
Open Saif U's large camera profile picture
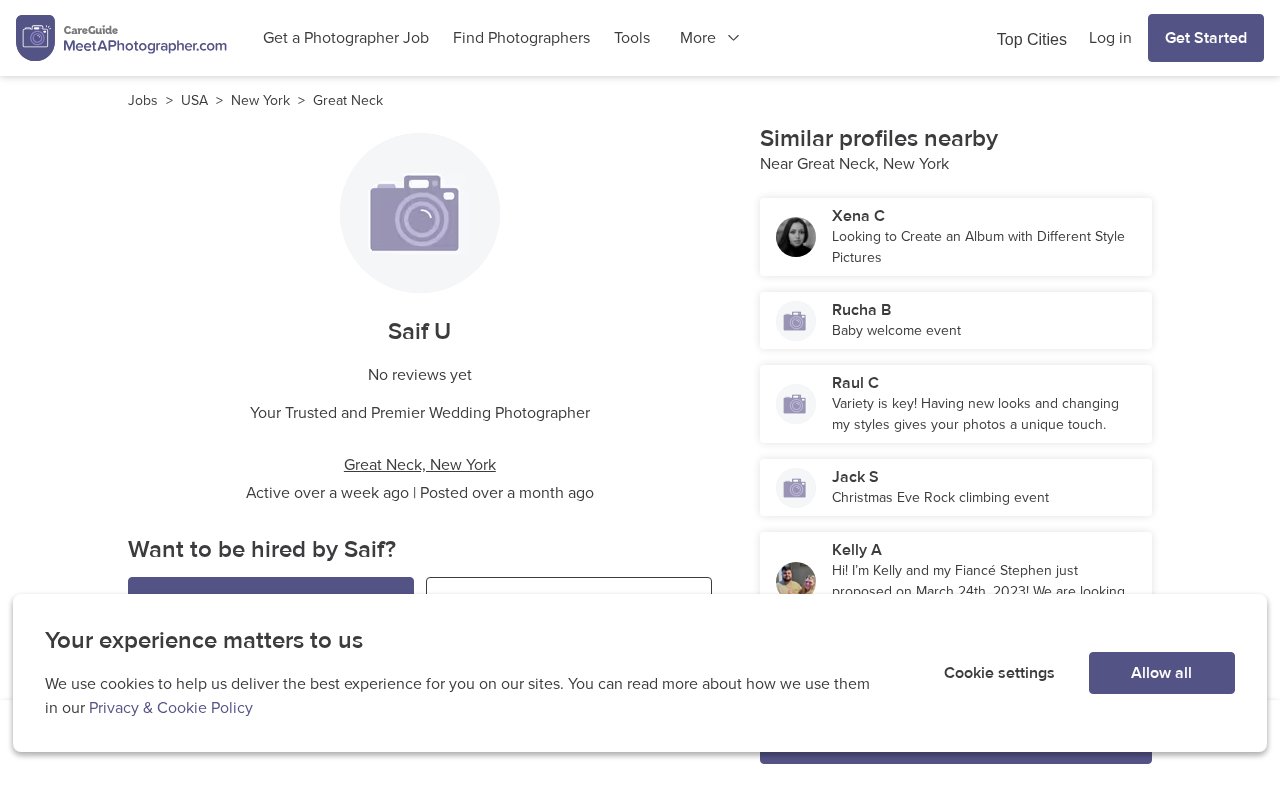[x=420, y=213]
